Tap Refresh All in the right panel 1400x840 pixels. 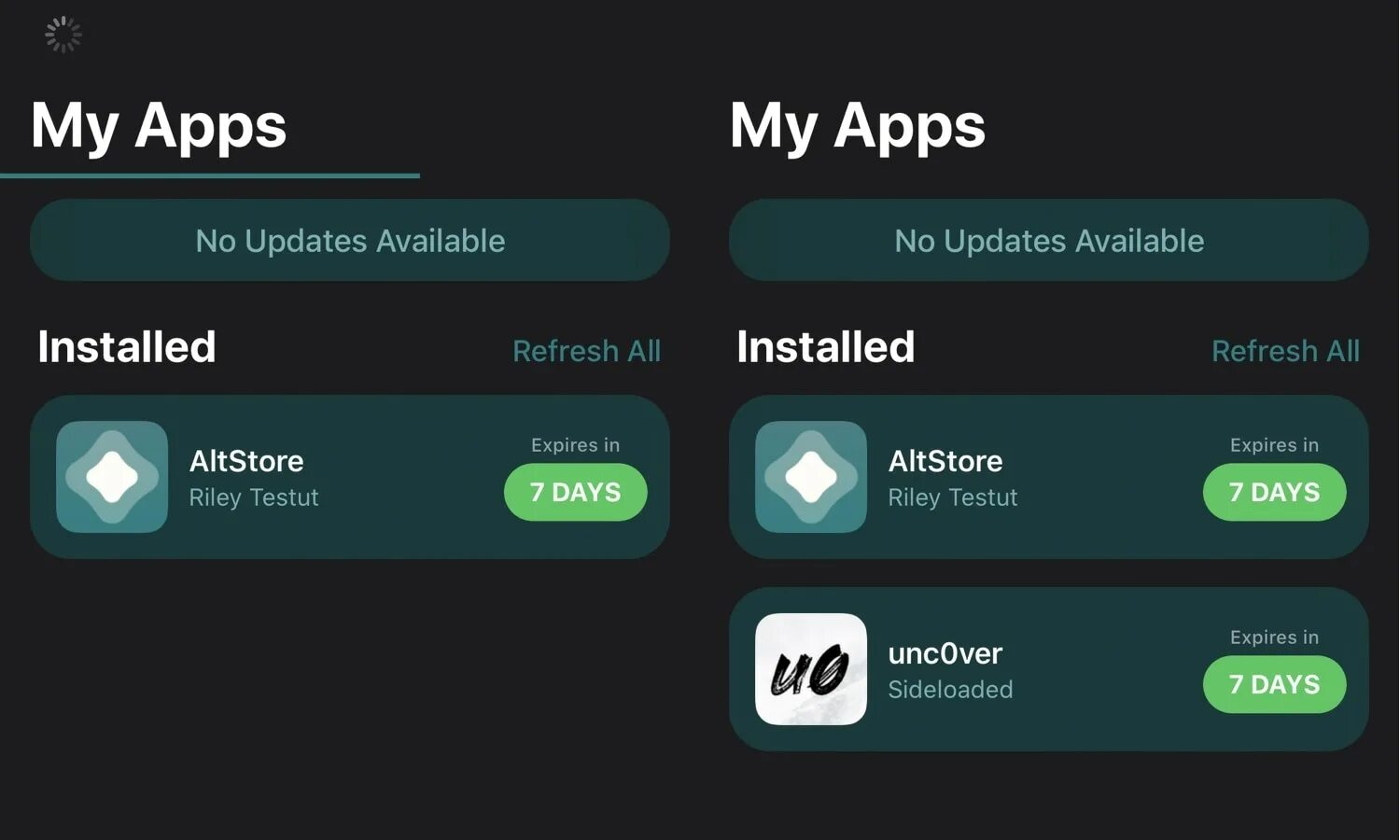point(1286,351)
